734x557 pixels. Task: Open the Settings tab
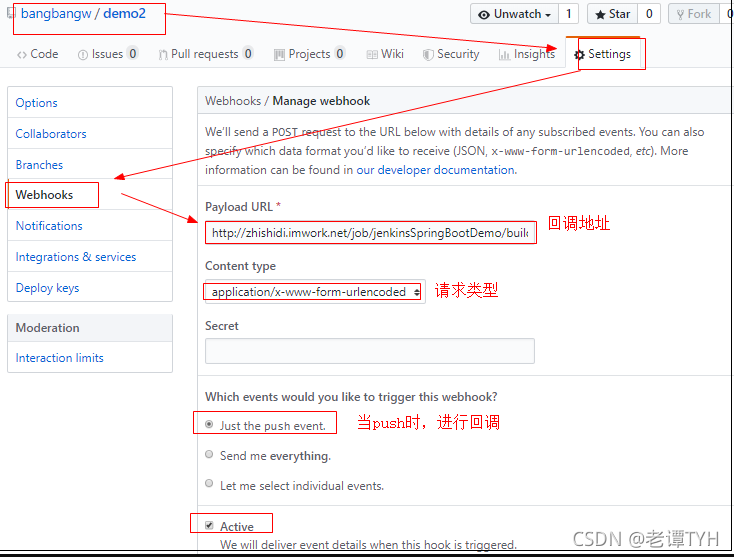[602, 54]
